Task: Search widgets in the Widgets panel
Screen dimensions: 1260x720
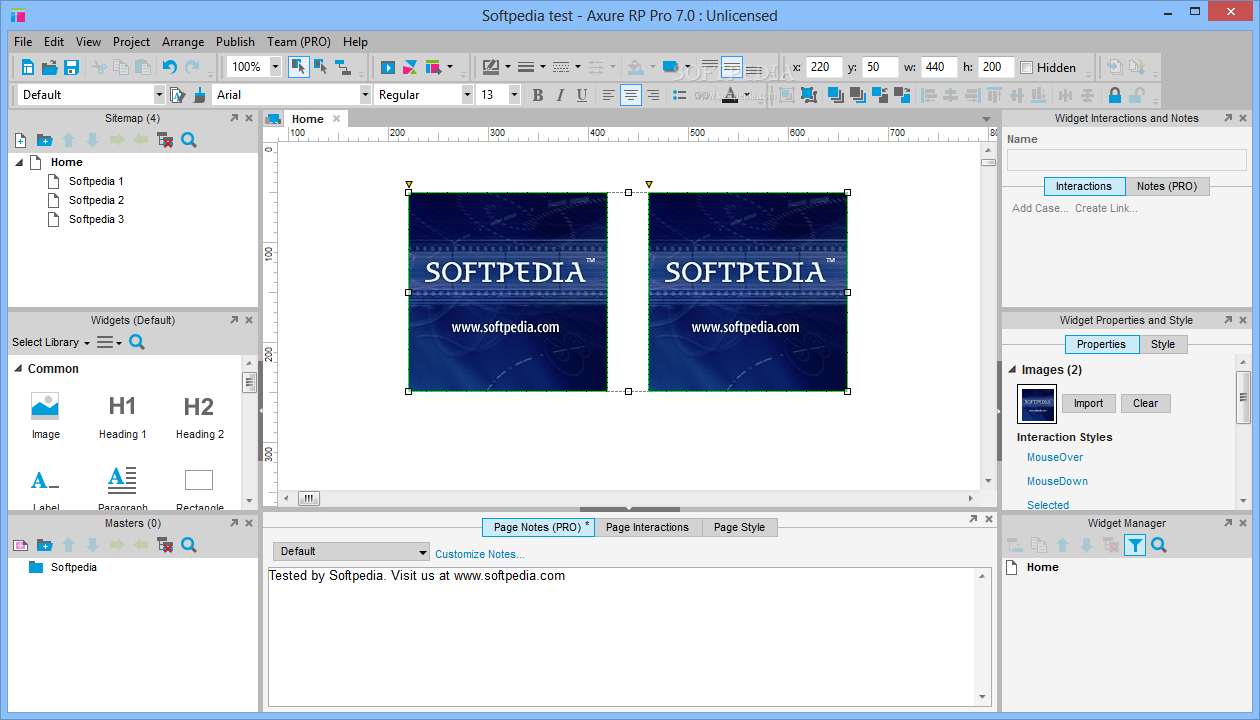Action: click(x=137, y=342)
